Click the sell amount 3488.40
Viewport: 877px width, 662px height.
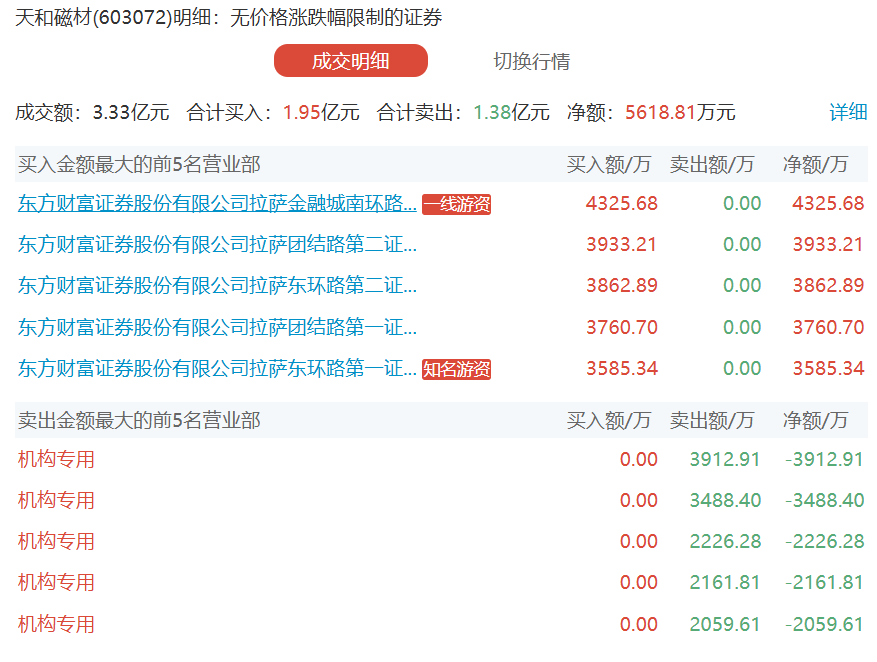pyautogui.click(x=725, y=500)
